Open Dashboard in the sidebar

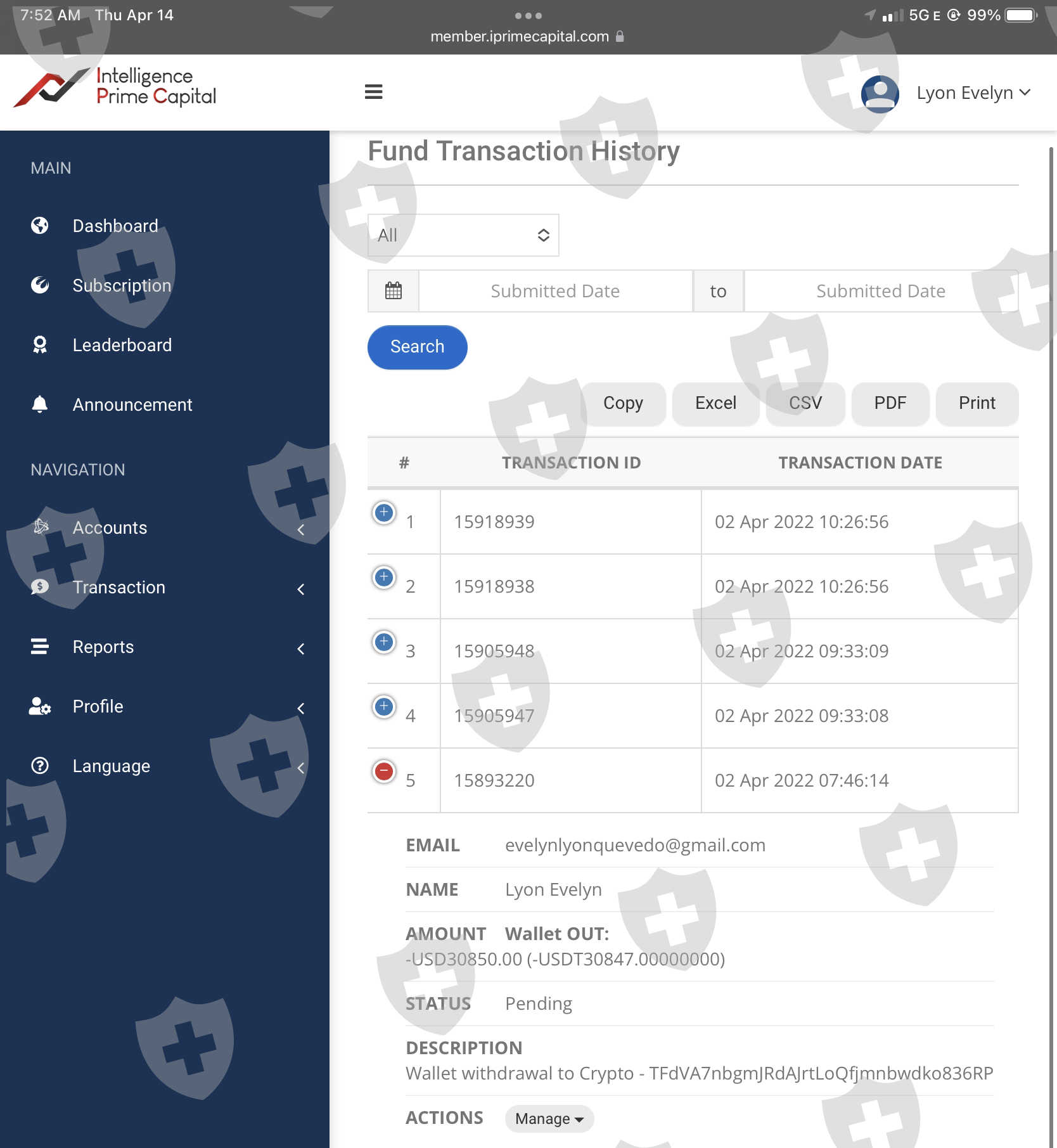tap(115, 226)
